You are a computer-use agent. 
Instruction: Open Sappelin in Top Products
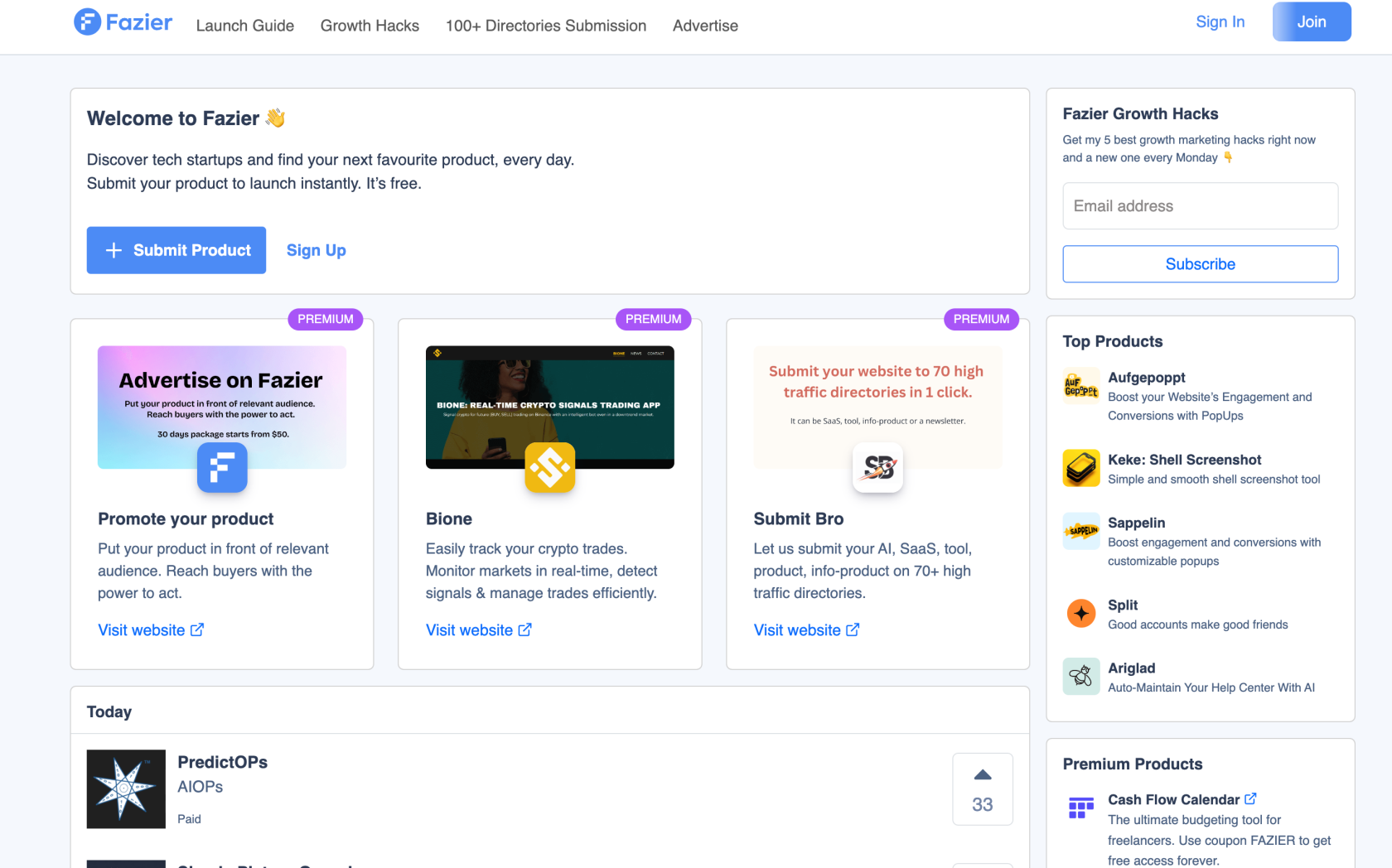pos(1137,523)
